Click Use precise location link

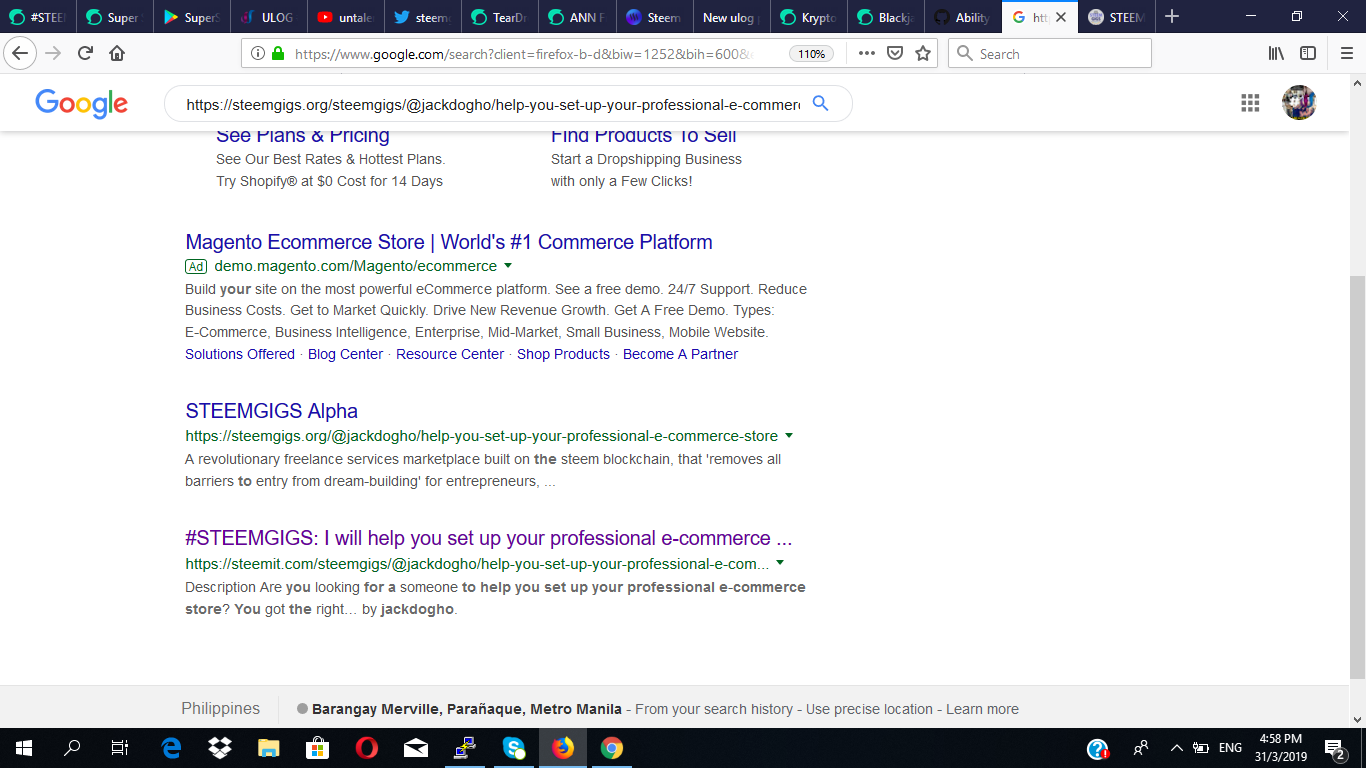click(869, 709)
